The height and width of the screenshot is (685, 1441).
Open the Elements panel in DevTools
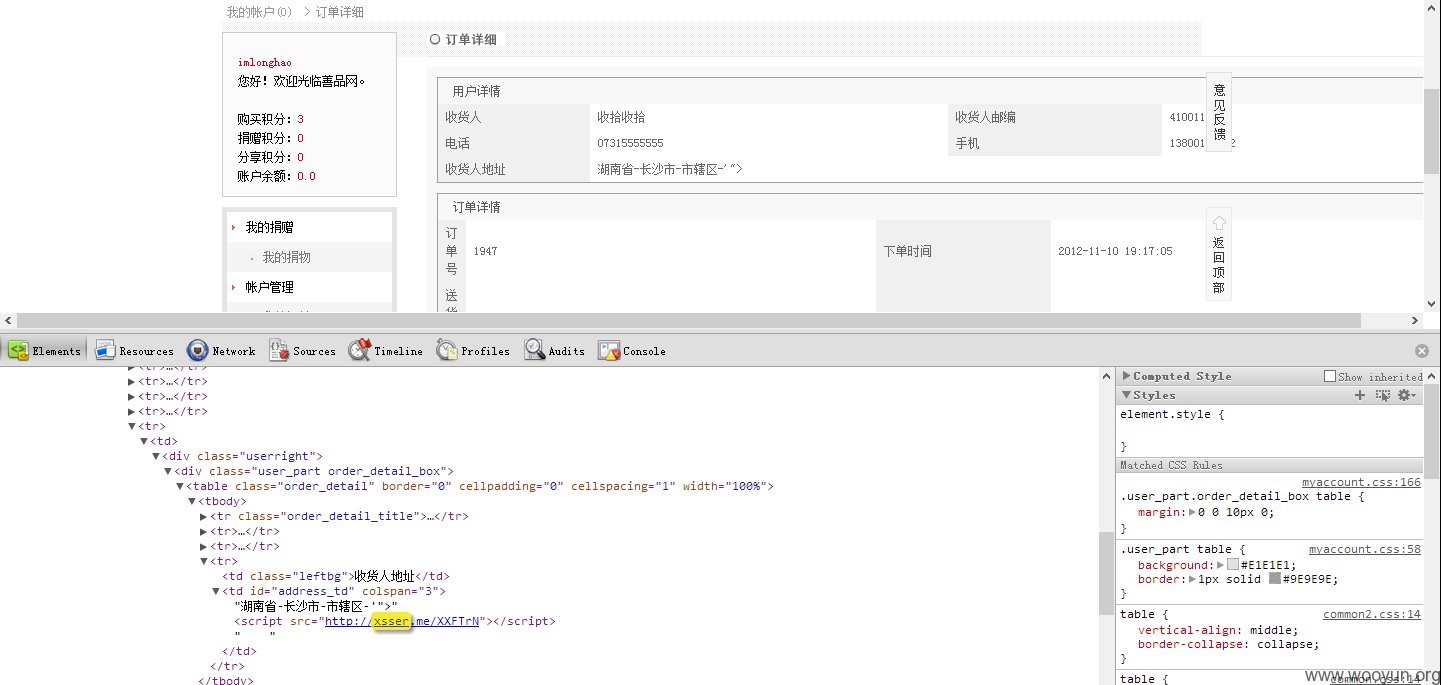[46, 351]
